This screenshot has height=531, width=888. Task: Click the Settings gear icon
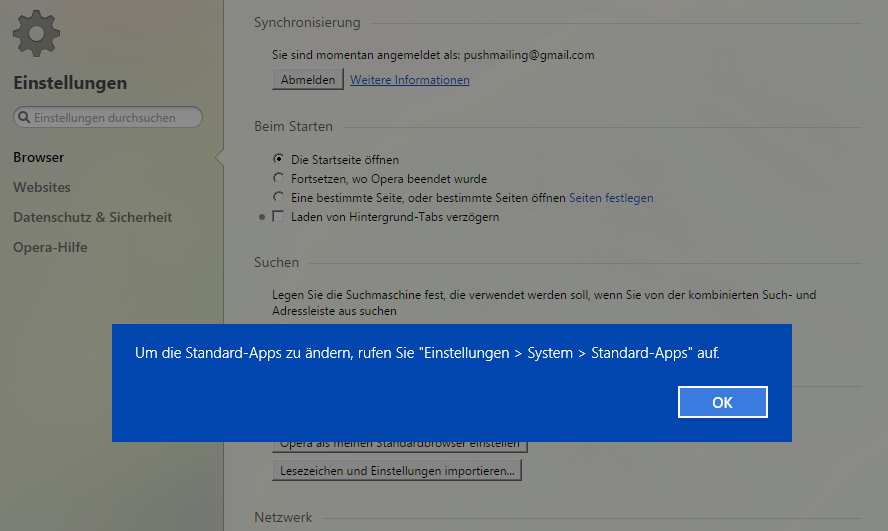click(36, 32)
